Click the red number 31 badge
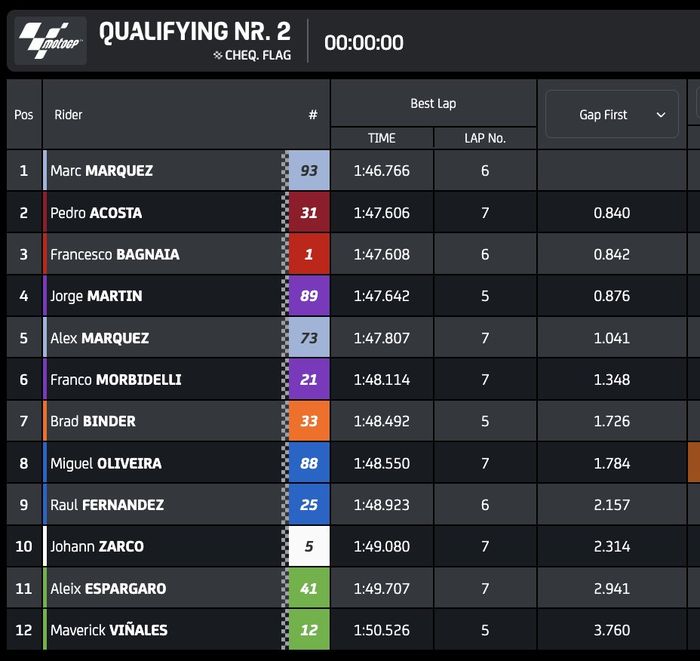 coord(309,213)
